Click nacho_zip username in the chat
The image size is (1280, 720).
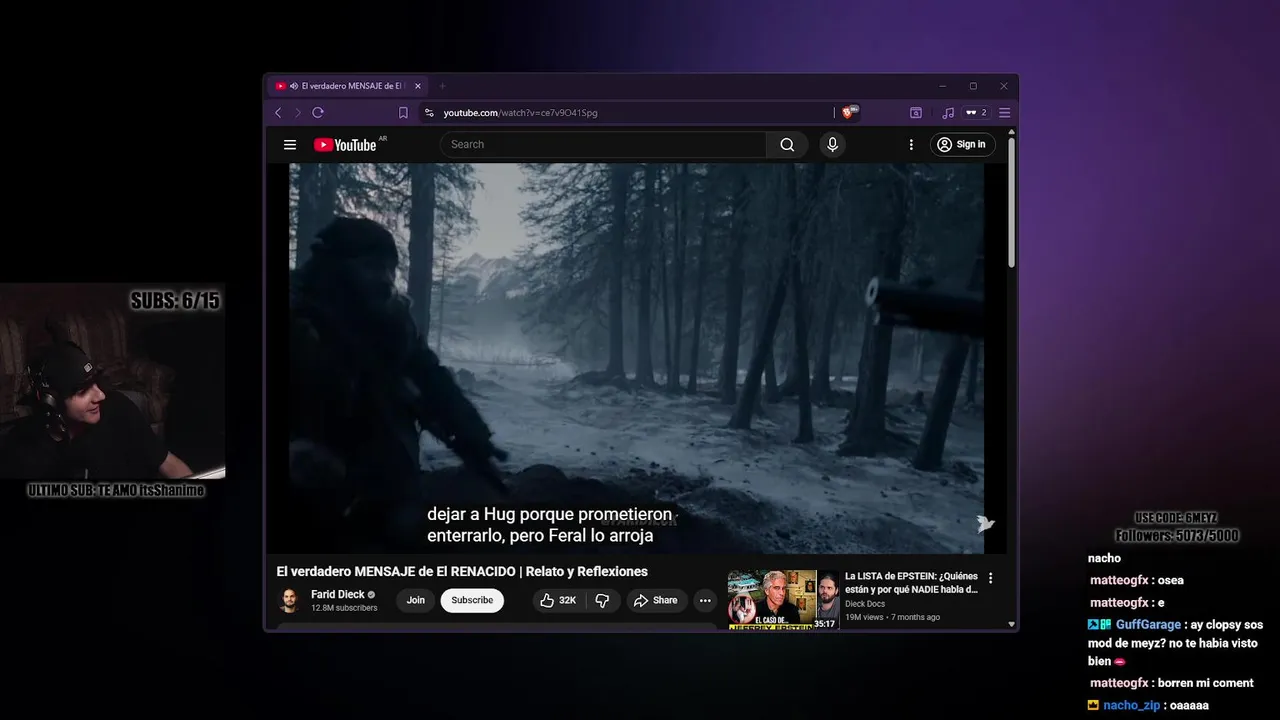click(1132, 705)
